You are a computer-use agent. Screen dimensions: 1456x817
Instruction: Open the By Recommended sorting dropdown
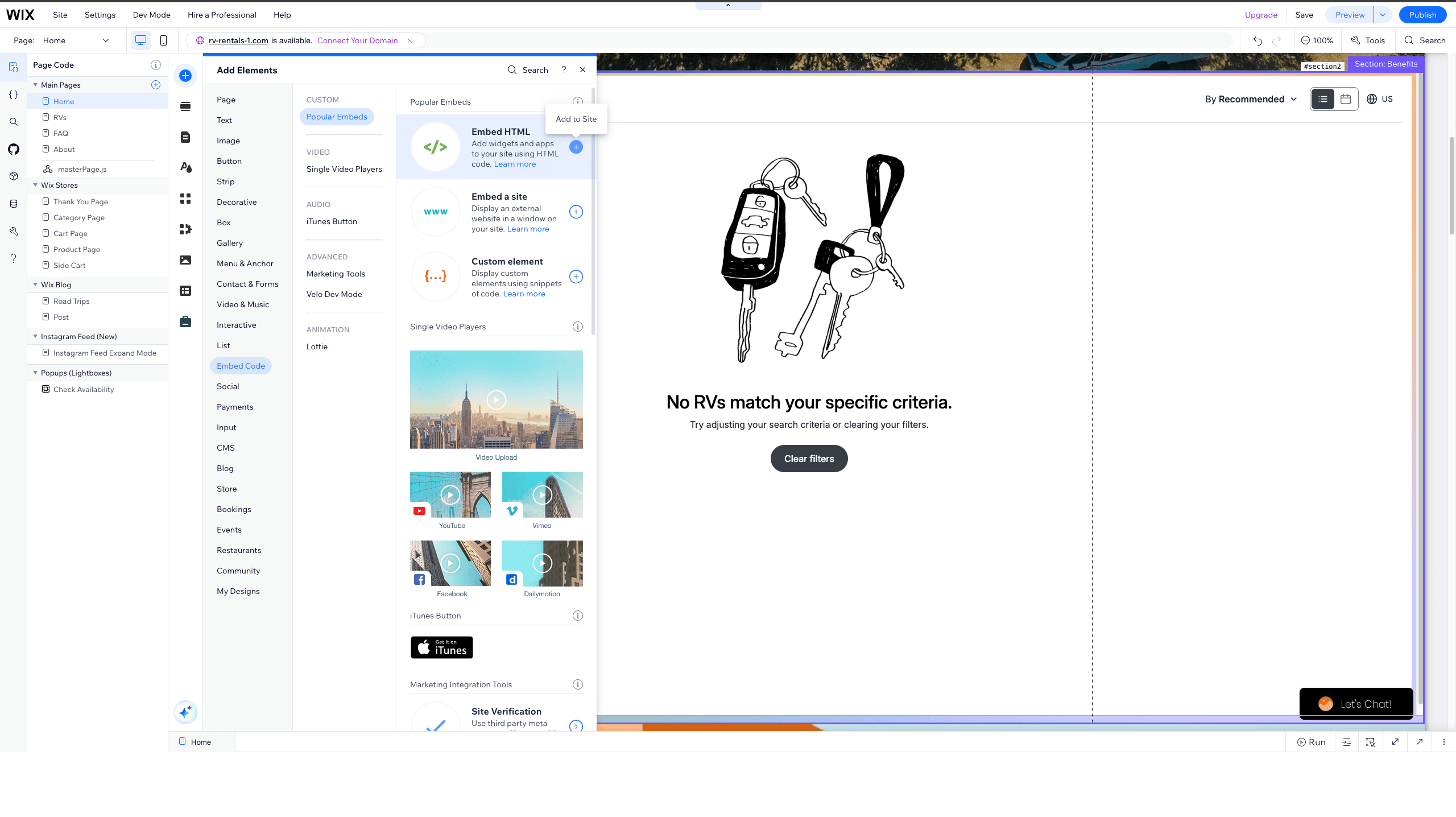point(1250,98)
